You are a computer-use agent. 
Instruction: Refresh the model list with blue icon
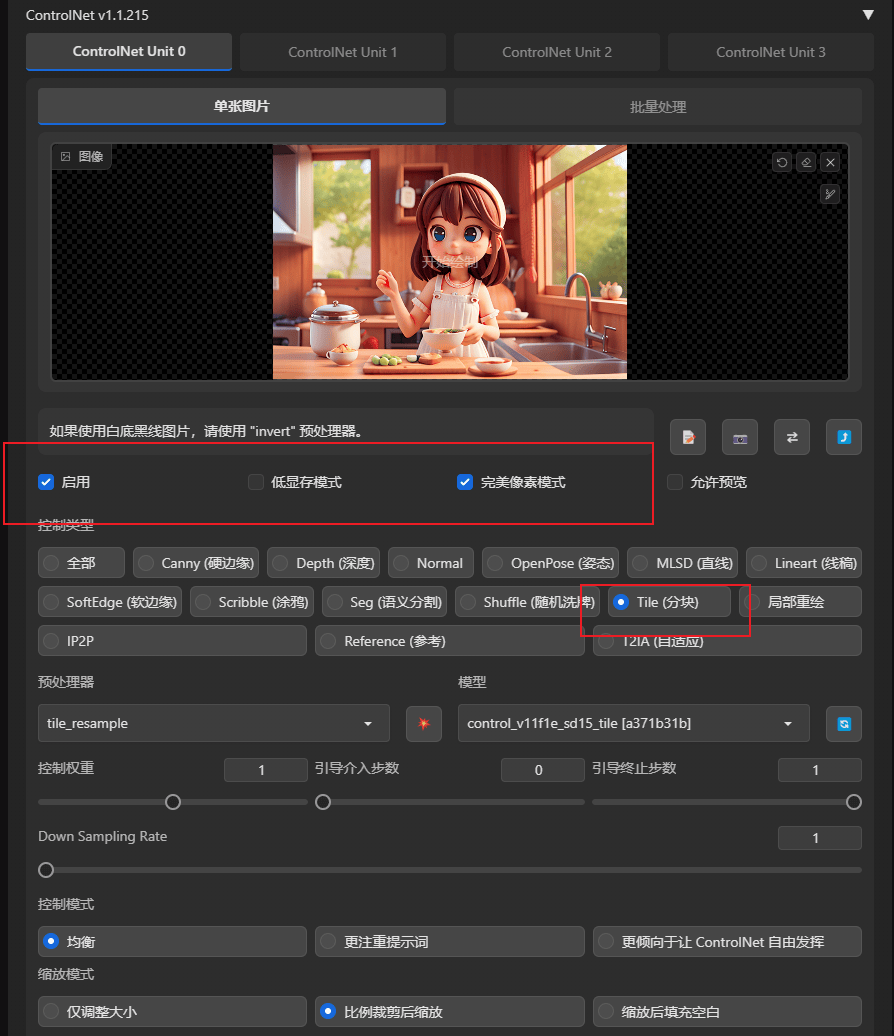click(x=844, y=723)
